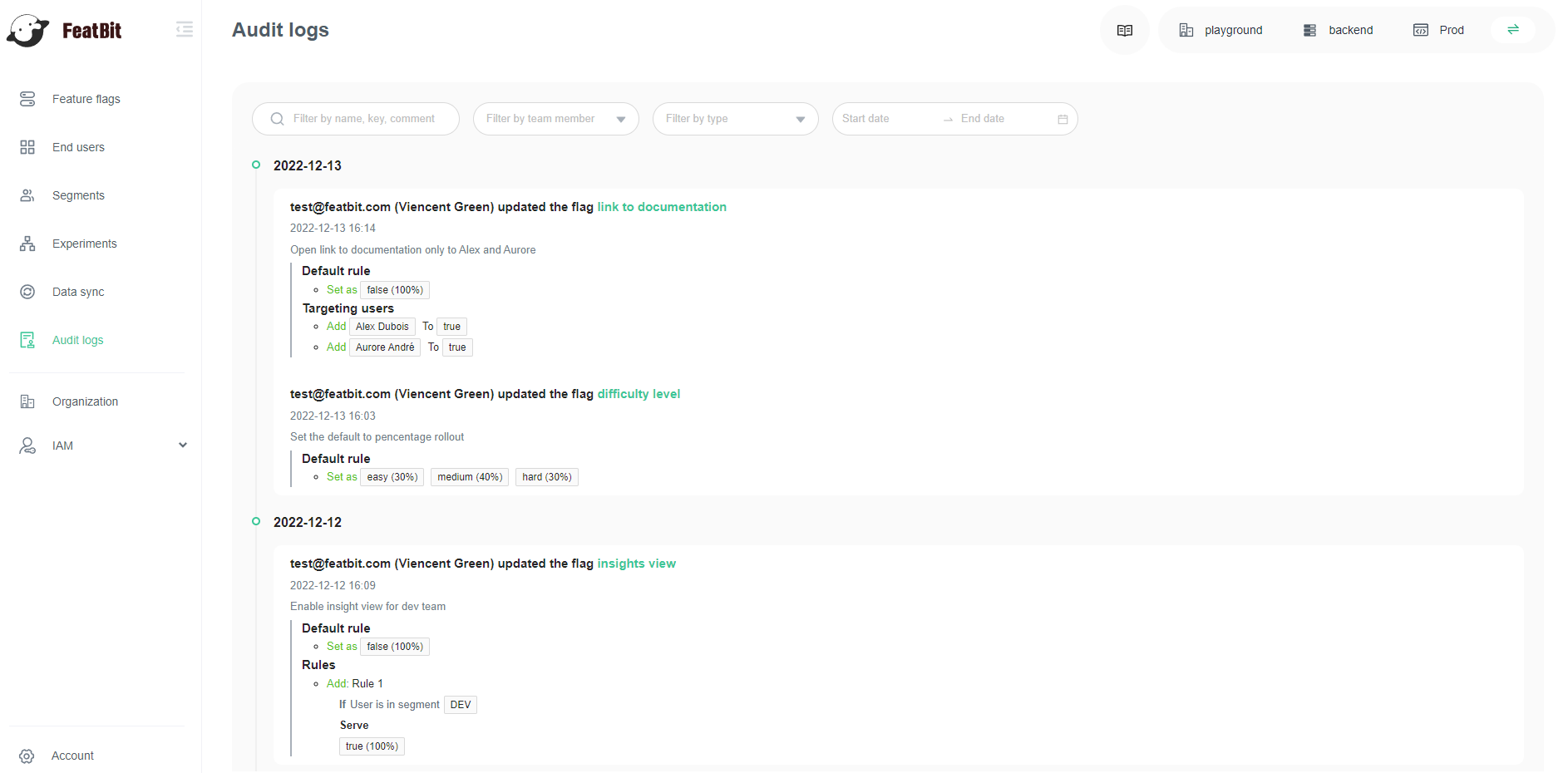Expand the IAM submenu chevron
This screenshot has width=1568, height=773.
click(183, 446)
